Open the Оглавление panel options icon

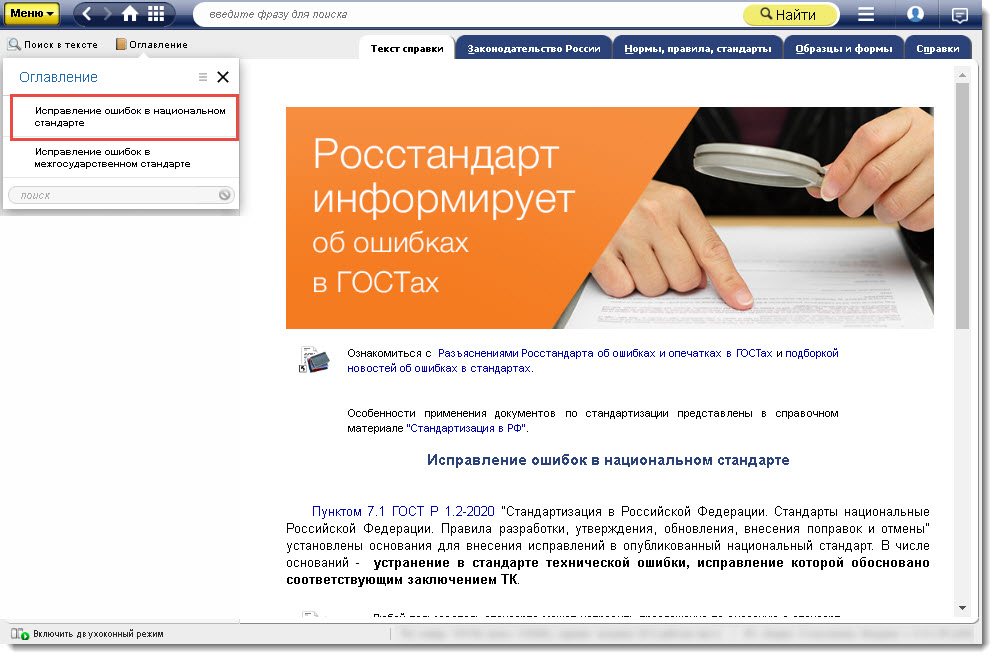[203, 77]
